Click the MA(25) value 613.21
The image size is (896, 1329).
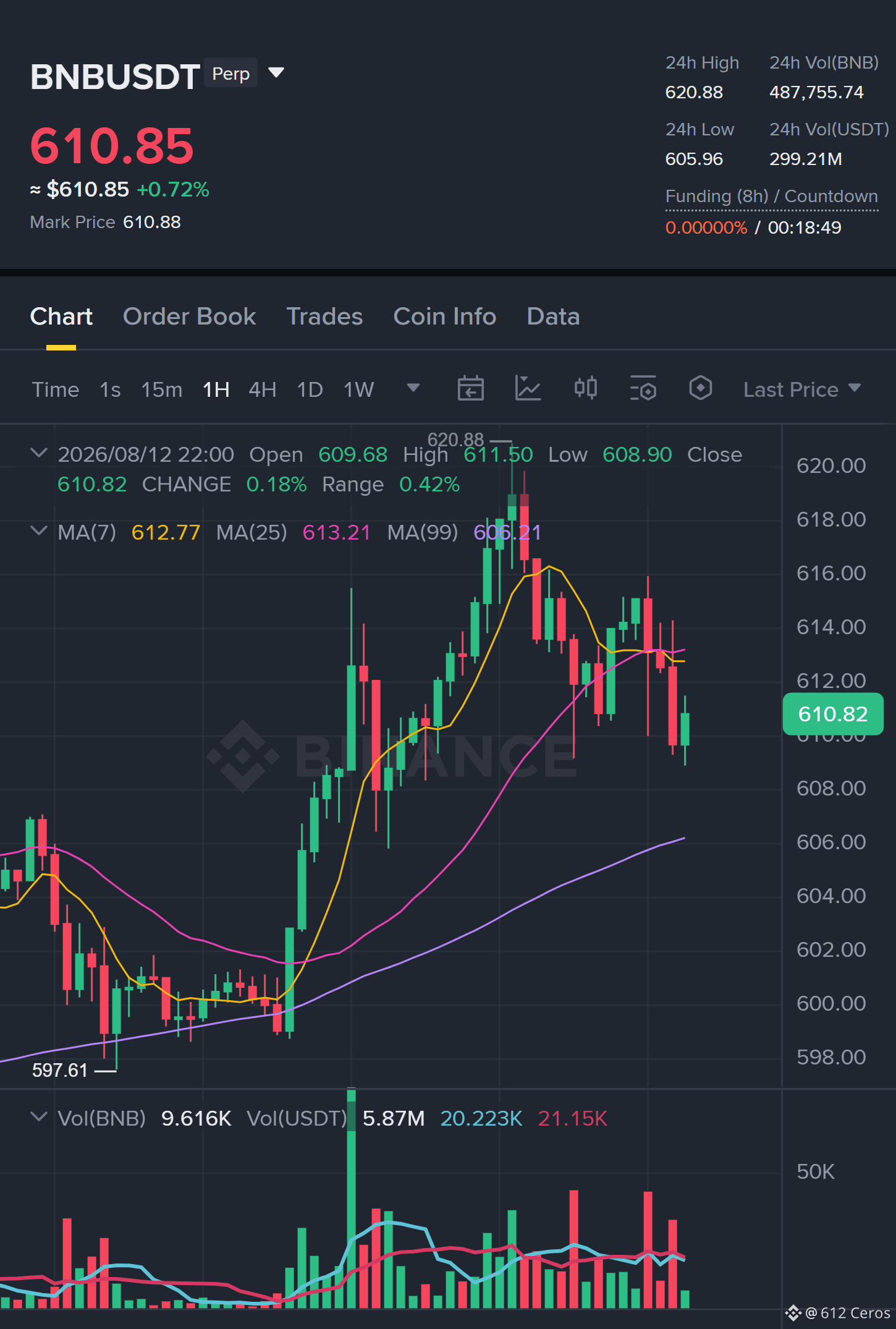pos(336,532)
